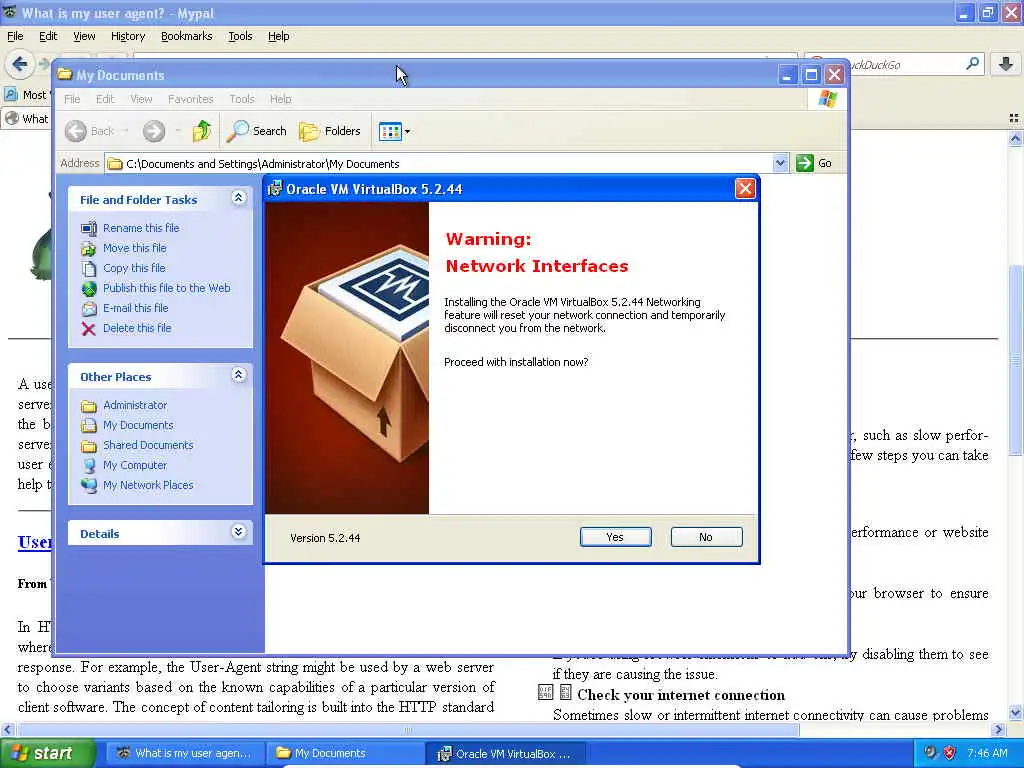1024x768 pixels.
Task: Click the Search magnifier in Explorer toolbar
Action: tap(257, 131)
